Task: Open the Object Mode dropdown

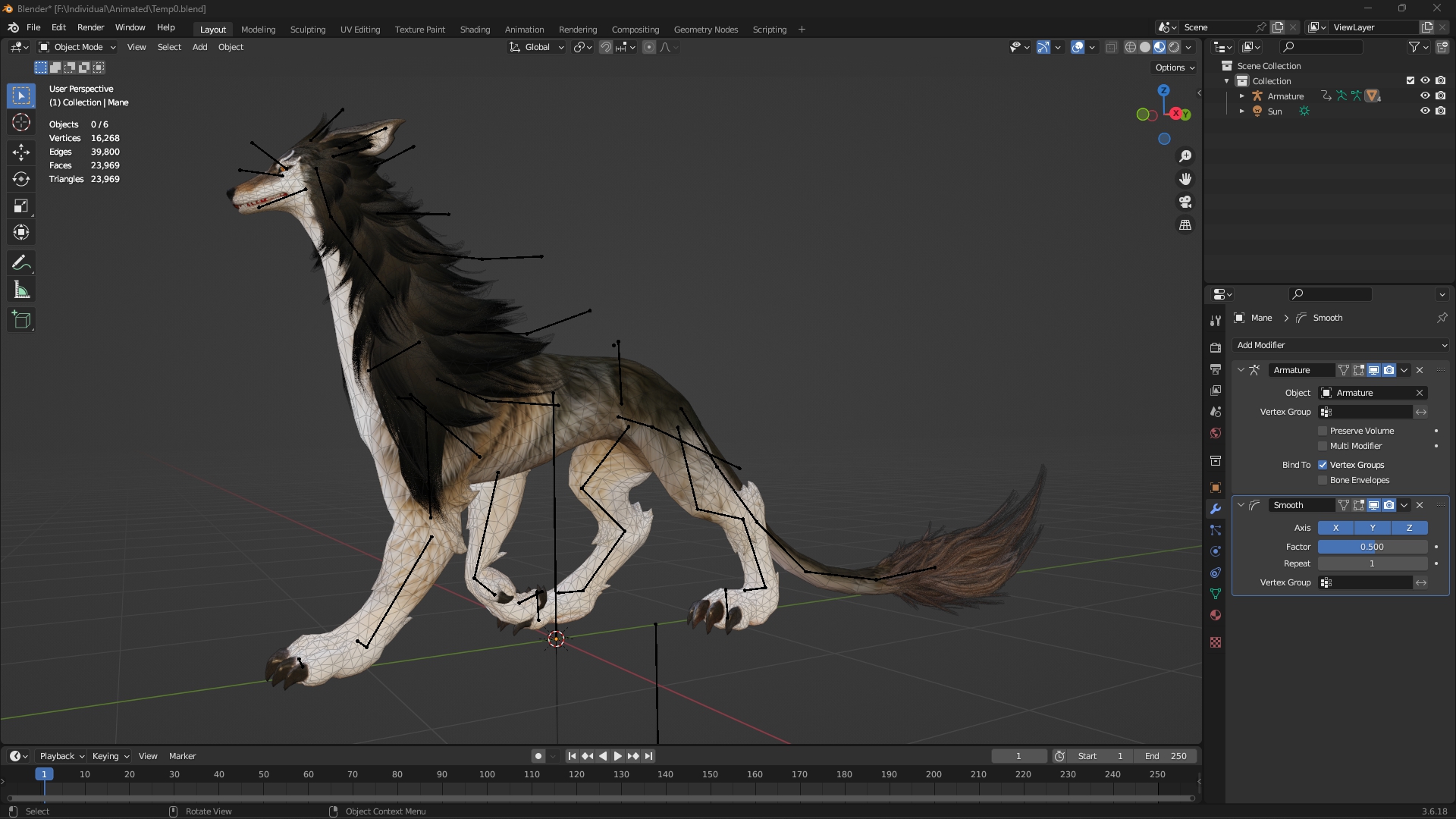Action: 78,47
